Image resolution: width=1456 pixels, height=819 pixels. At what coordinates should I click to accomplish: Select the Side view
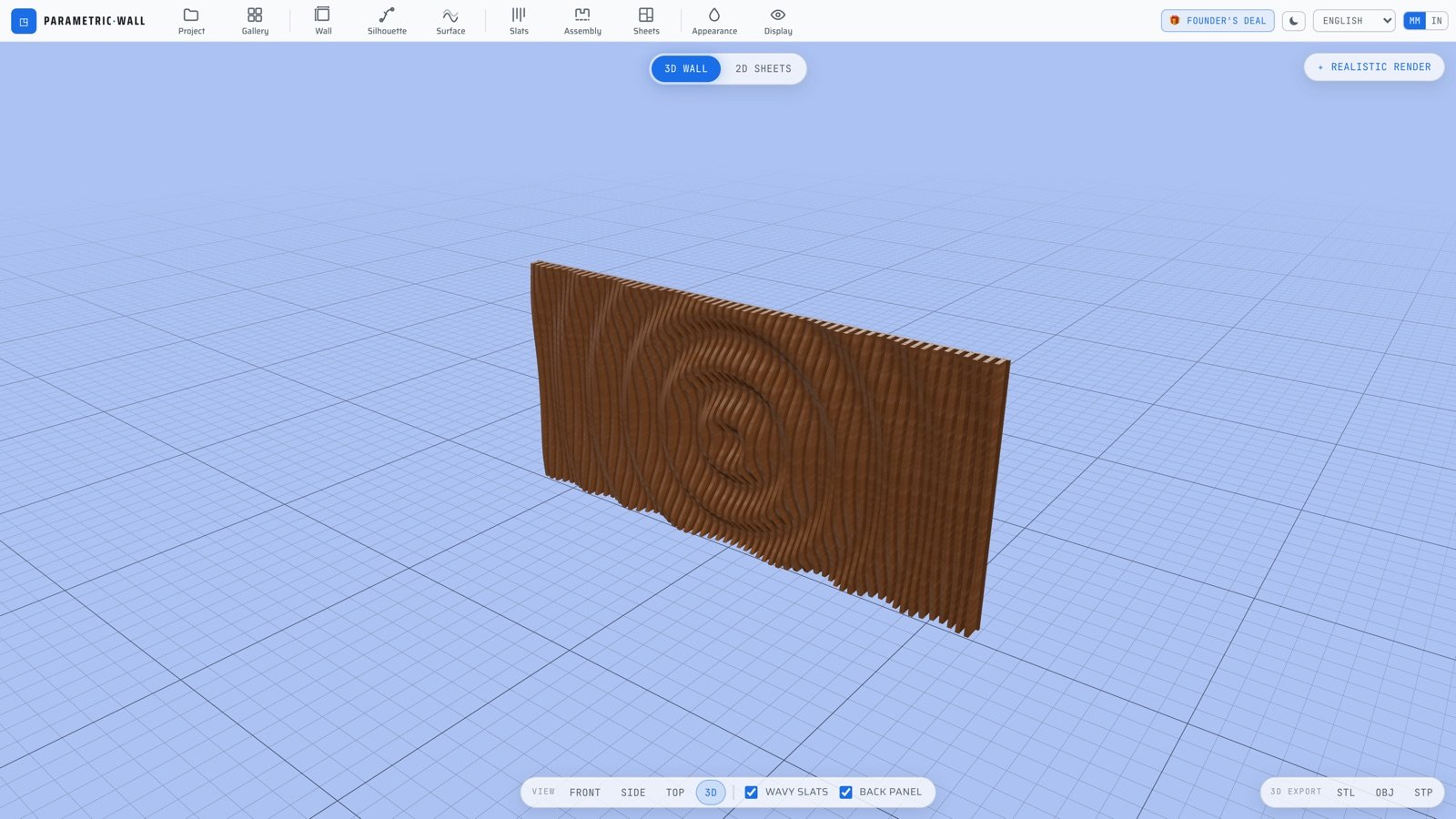633,793
